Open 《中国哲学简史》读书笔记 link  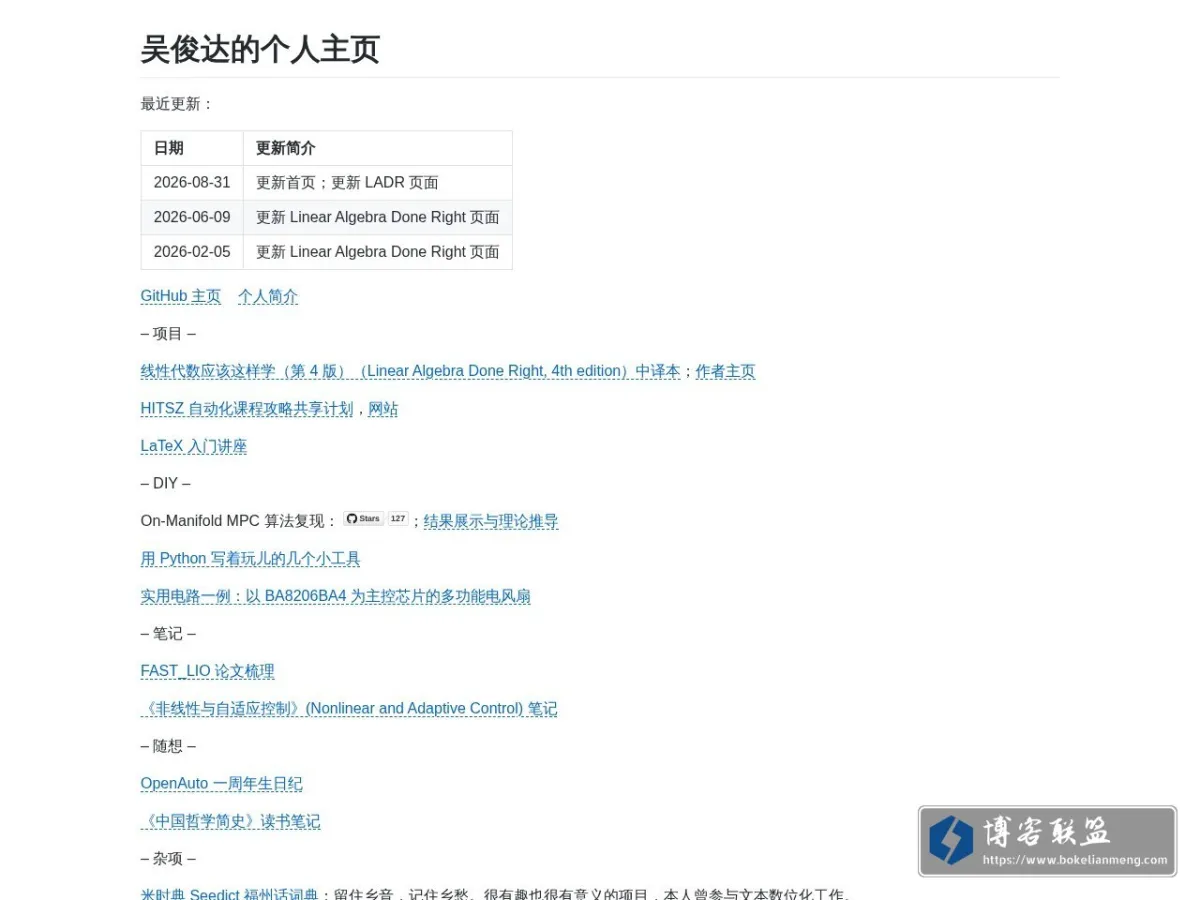(230, 821)
